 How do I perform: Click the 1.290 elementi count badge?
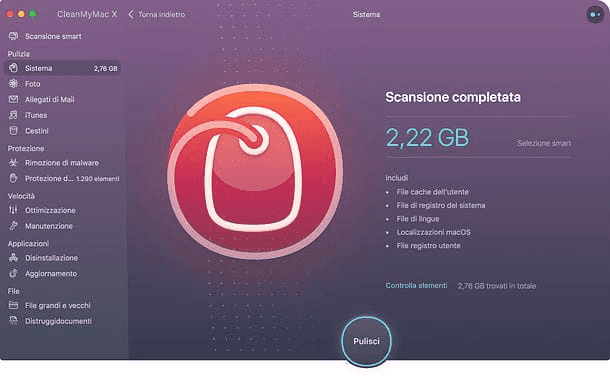click(98, 179)
